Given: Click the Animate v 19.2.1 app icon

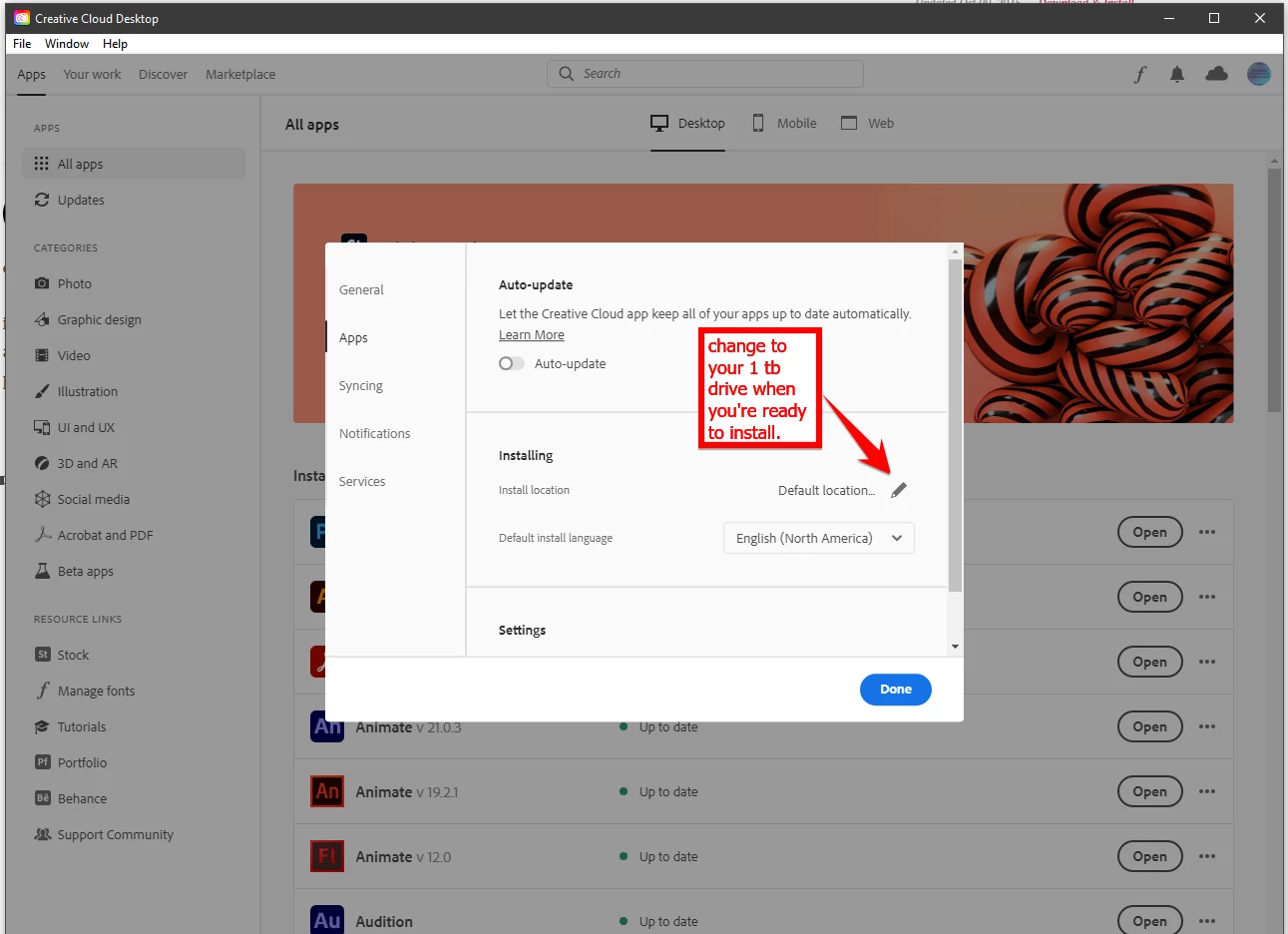Looking at the screenshot, I should tap(327, 791).
